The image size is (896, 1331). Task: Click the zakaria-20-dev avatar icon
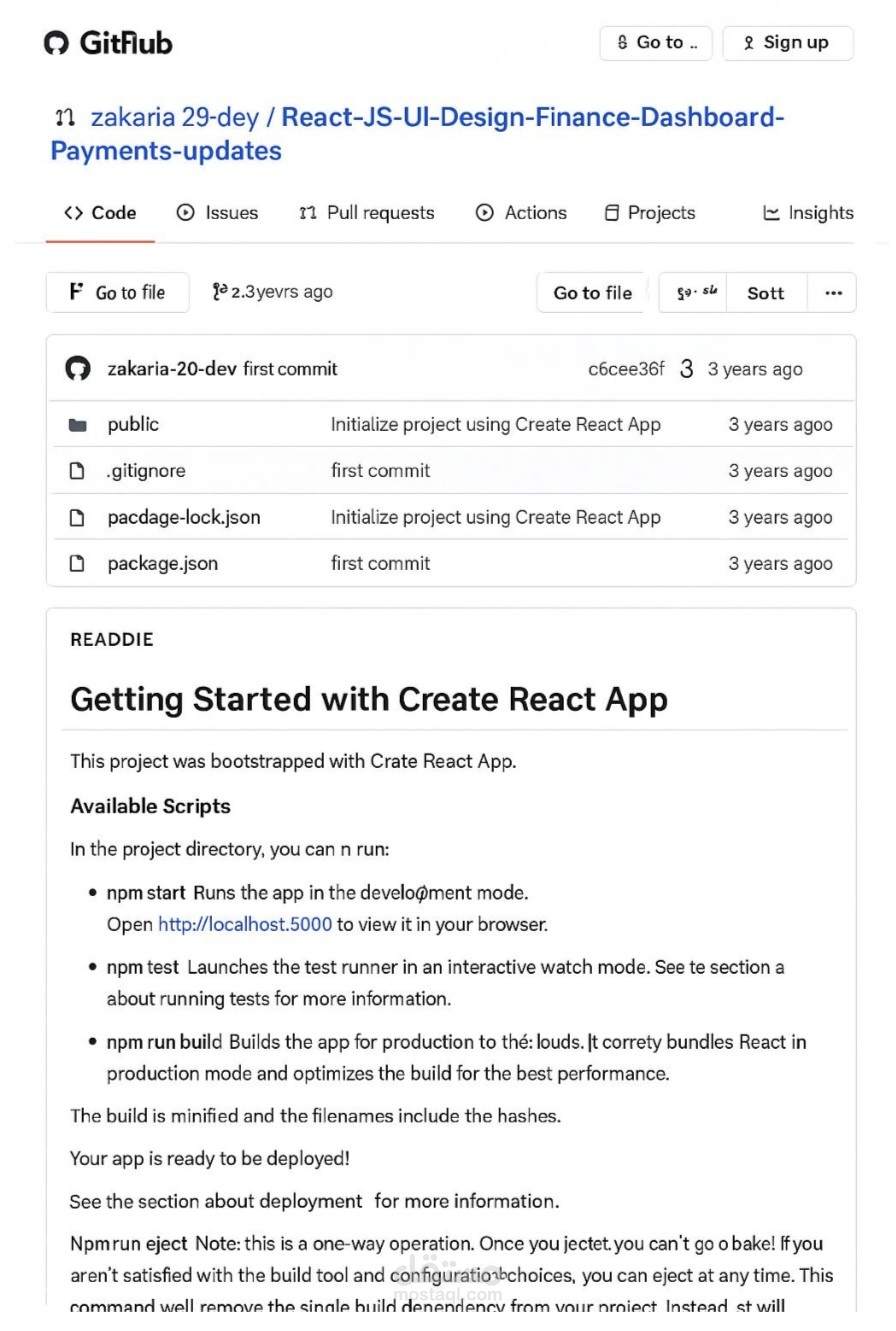coord(78,369)
